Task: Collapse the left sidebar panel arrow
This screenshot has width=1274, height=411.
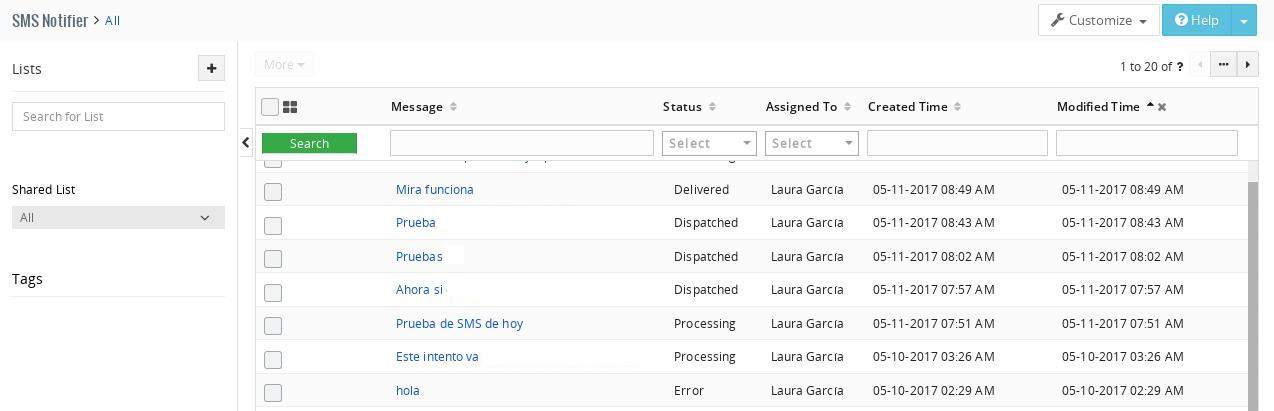Action: 246,143
